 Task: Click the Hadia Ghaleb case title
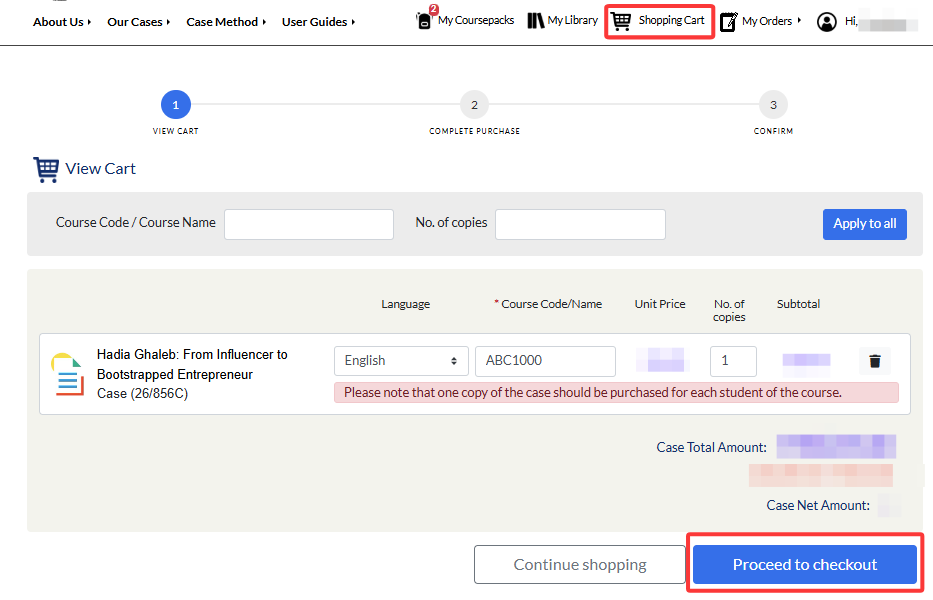pos(192,364)
